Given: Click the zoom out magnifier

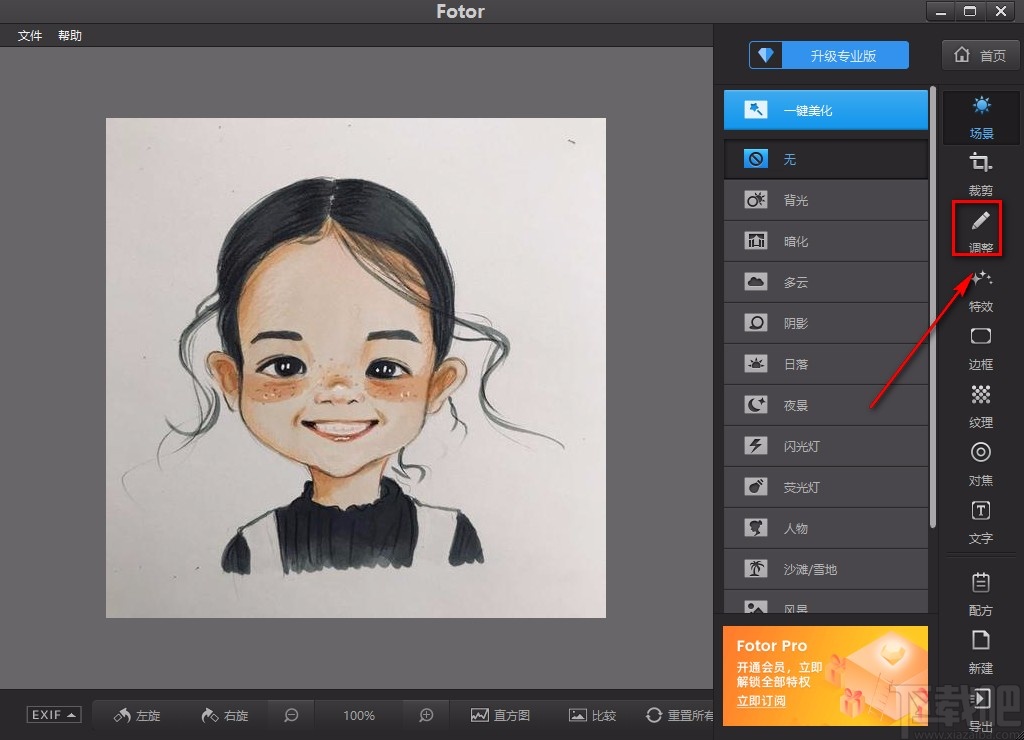Looking at the screenshot, I should (291, 715).
